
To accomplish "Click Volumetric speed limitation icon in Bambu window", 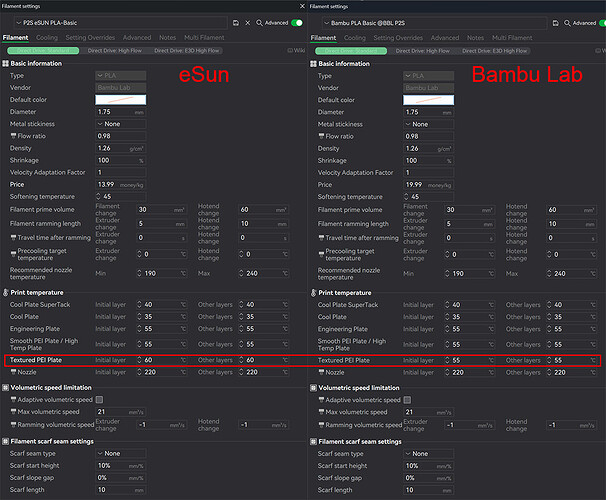I will point(313,388).
